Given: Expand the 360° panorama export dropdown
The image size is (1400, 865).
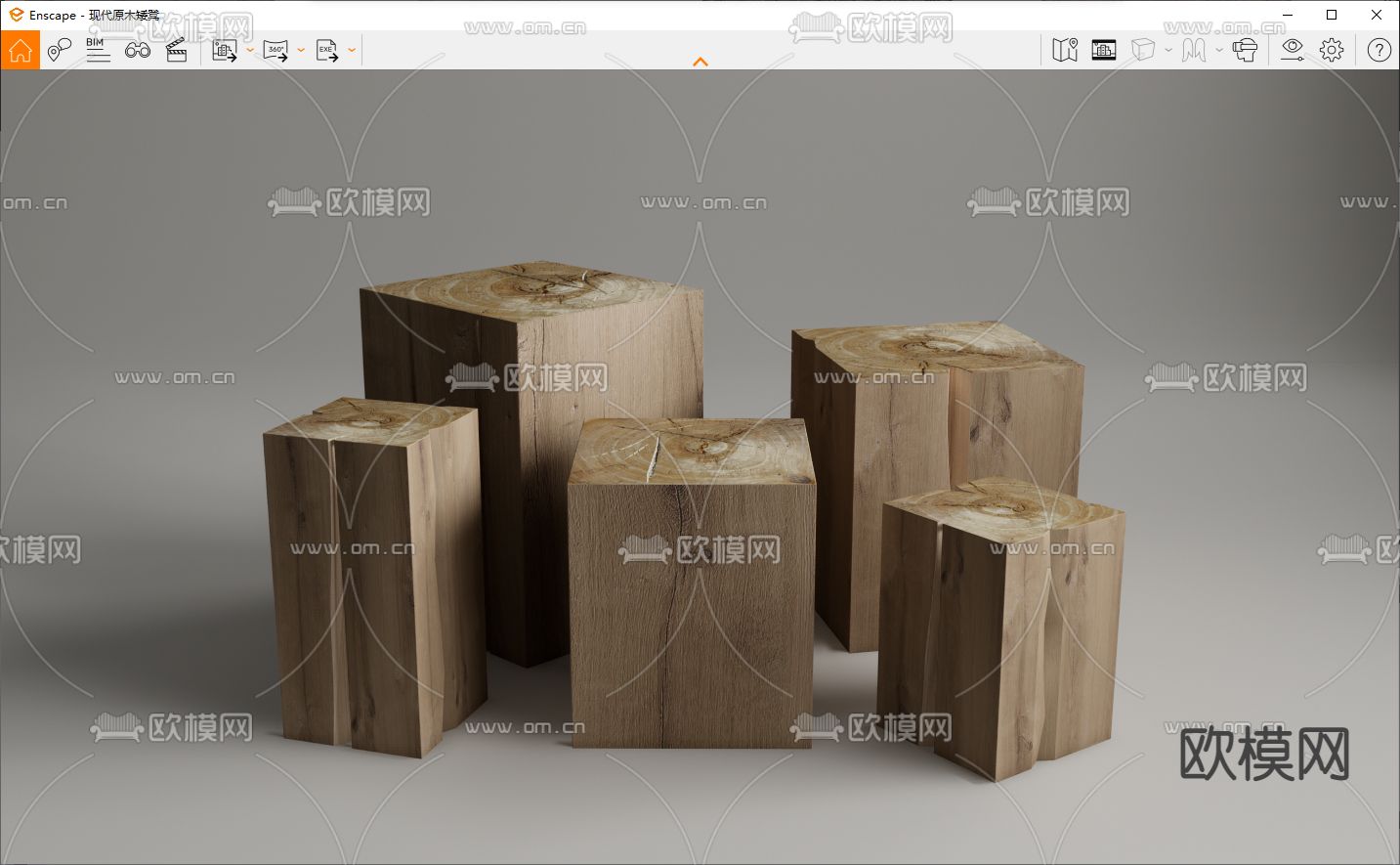Looking at the screenshot, I should (x=301, y=50).
